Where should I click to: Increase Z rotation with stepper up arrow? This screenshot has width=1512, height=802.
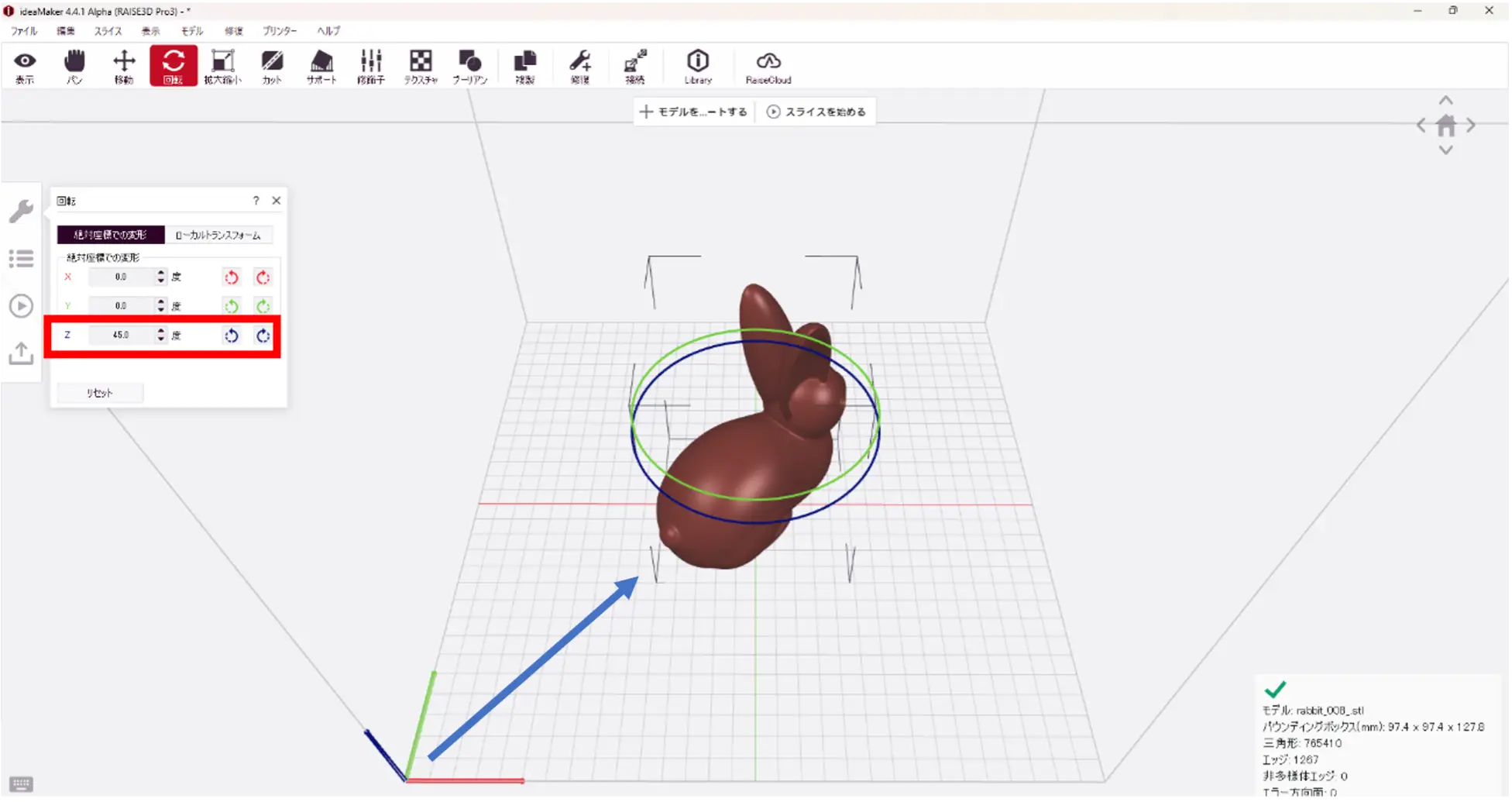click(x=160, y=330)
